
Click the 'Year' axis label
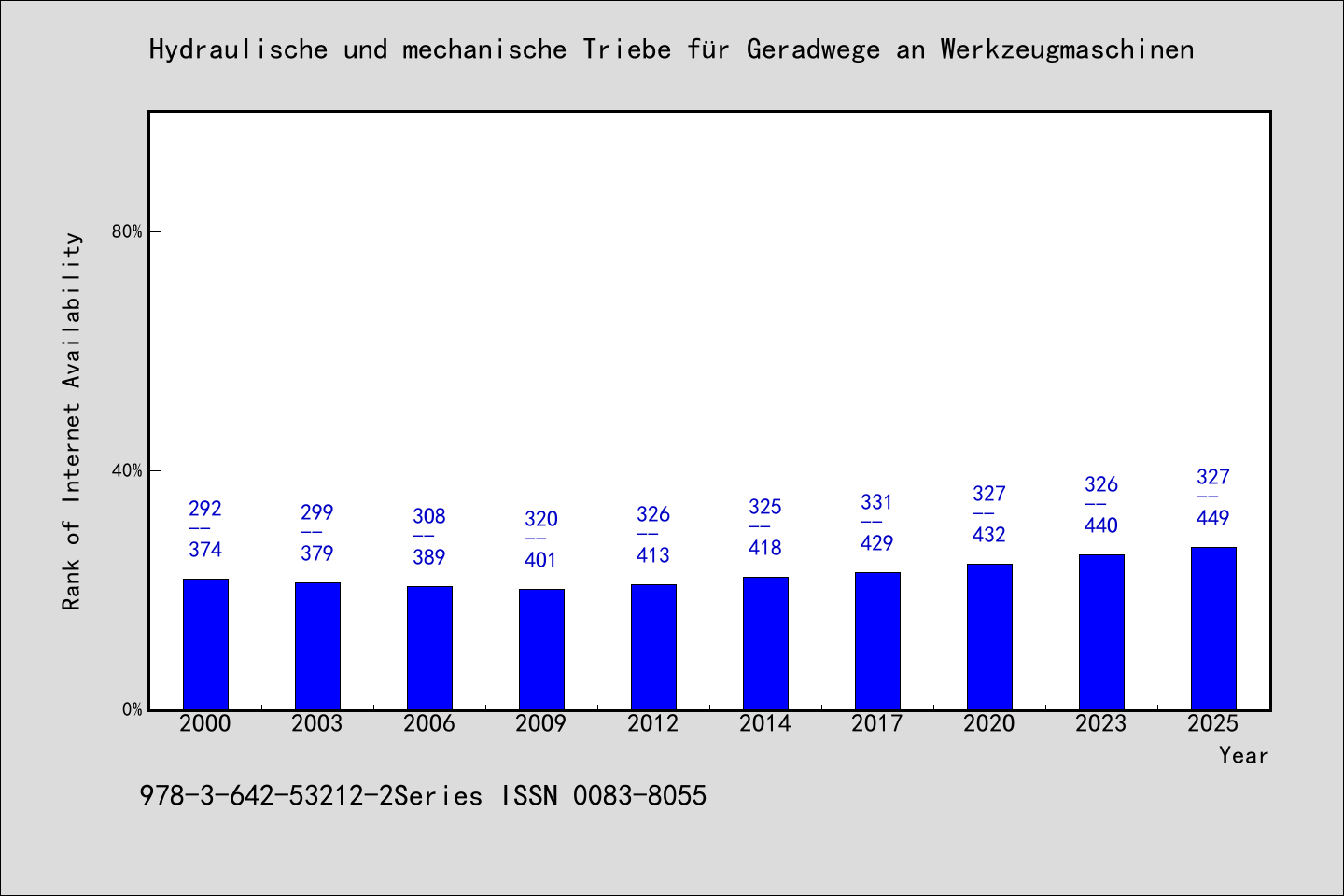click(1243, 755)
